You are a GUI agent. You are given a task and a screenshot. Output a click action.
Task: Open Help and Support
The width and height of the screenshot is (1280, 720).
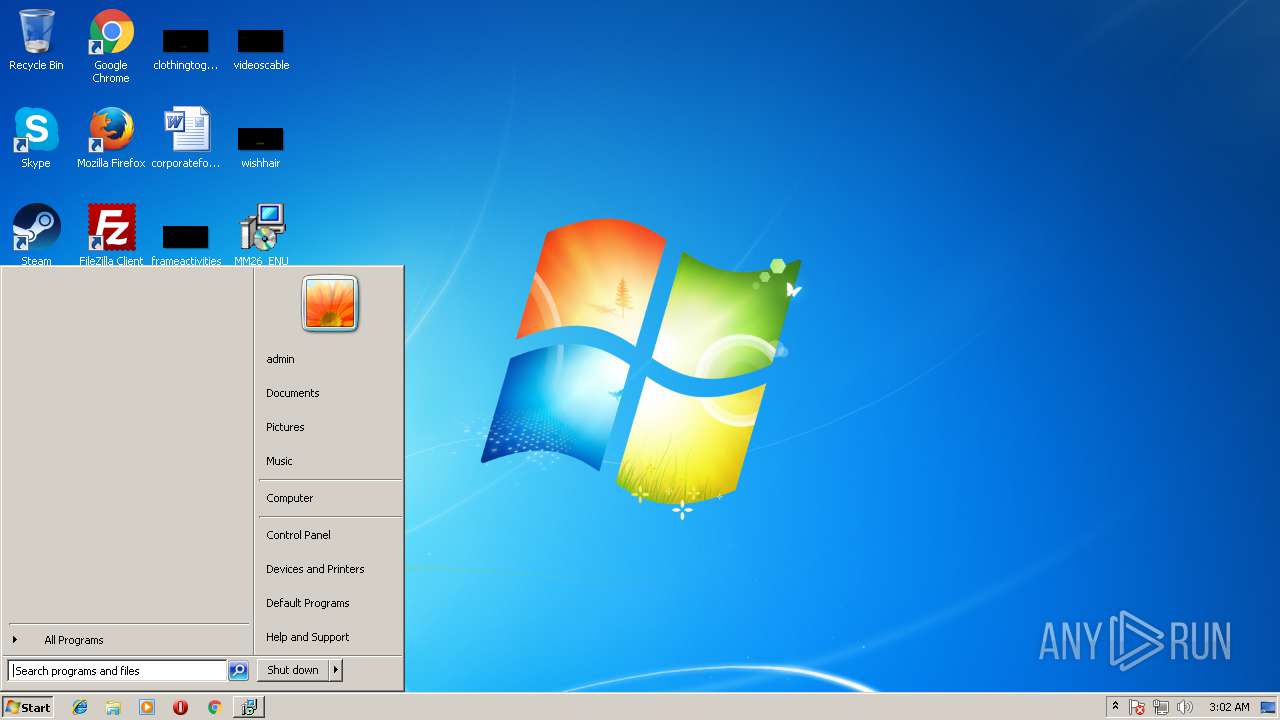pos(330,637)
